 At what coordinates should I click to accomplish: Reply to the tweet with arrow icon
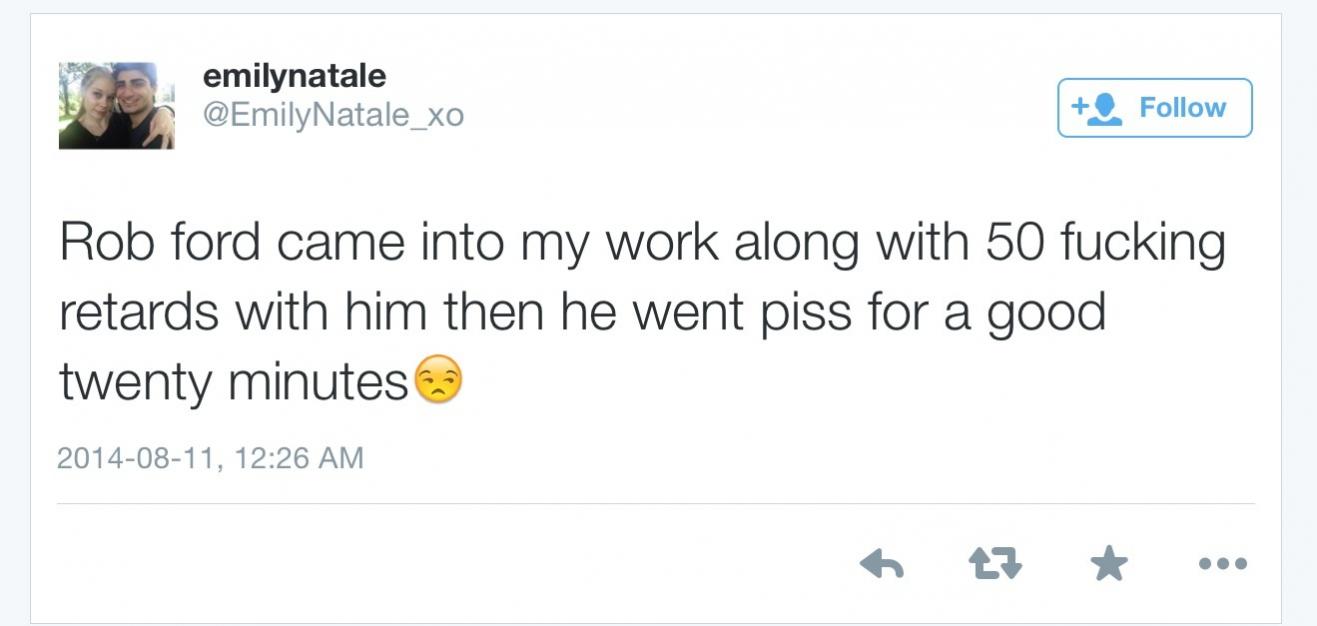[881, 565]
